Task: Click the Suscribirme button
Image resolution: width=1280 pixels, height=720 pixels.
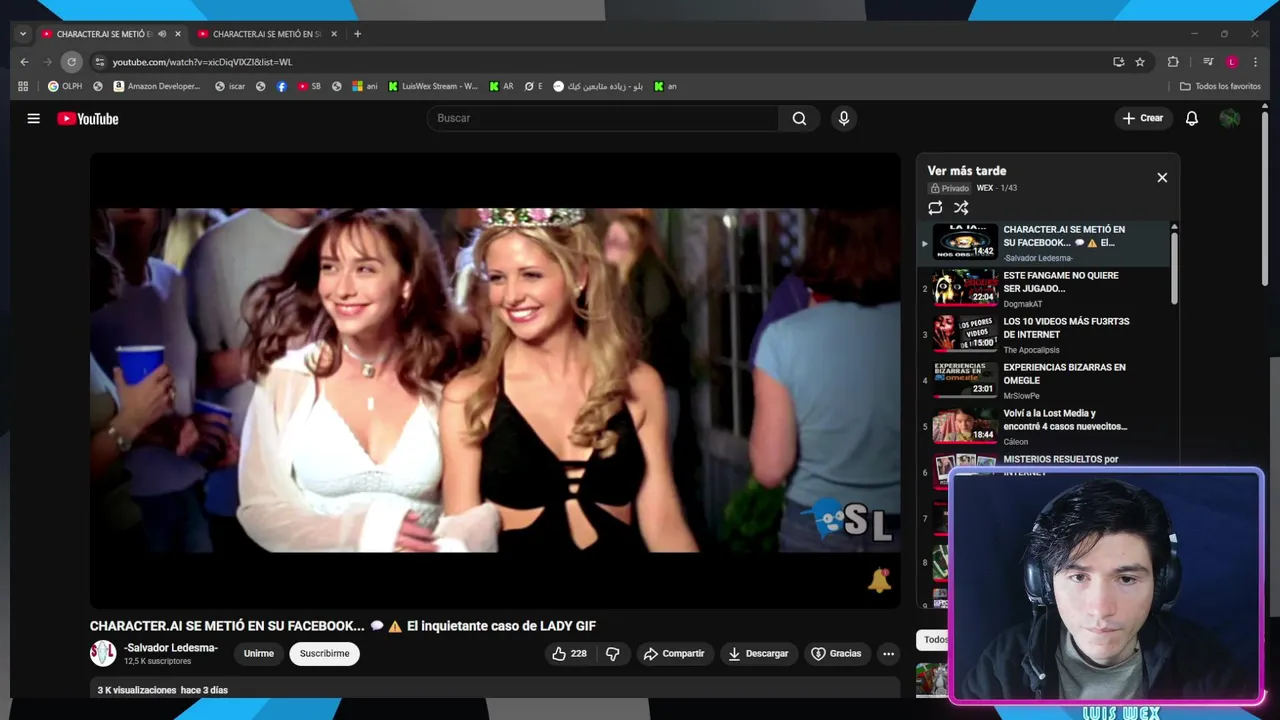Action: pos(324,653)
